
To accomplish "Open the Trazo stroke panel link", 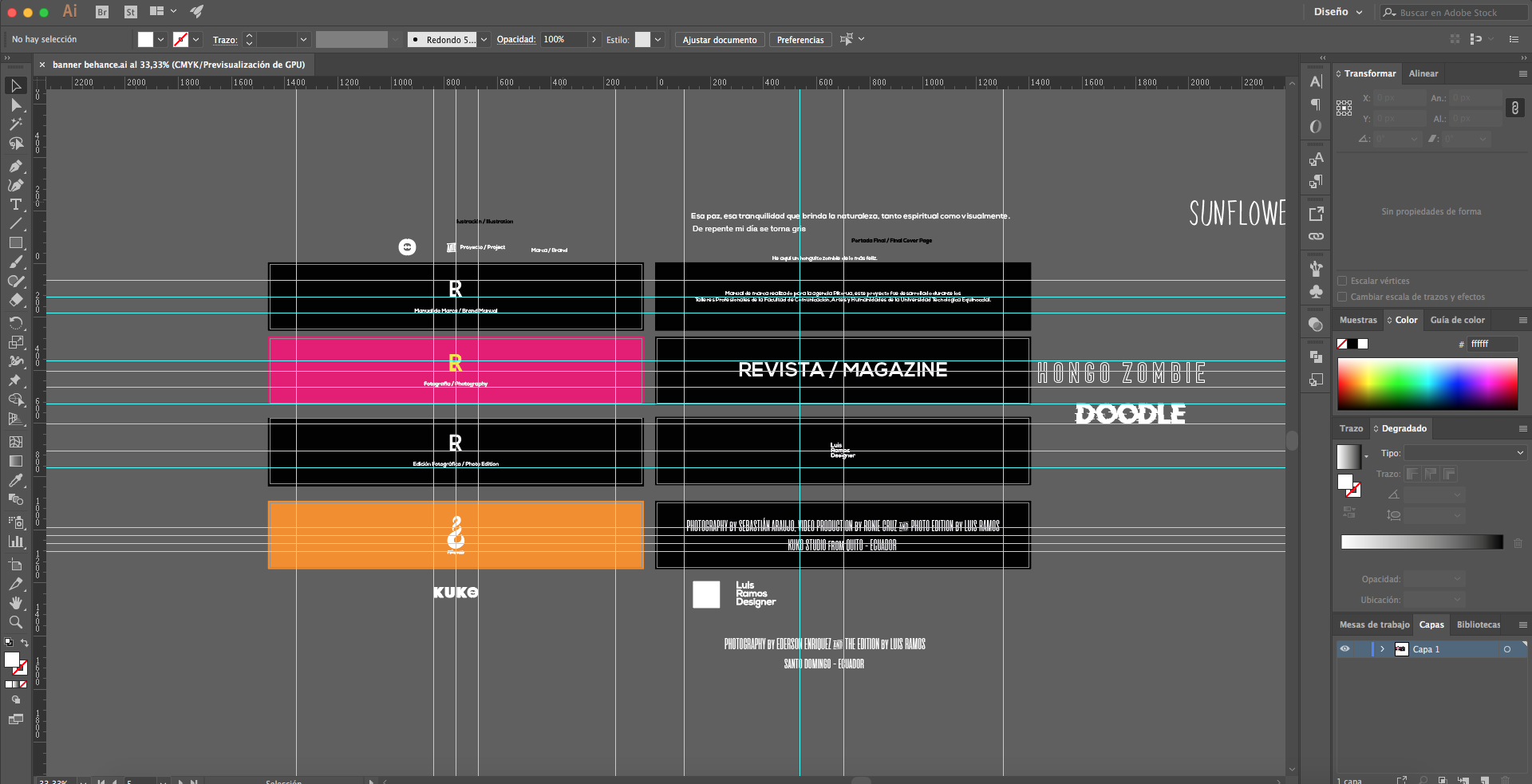I will (224, 40).
